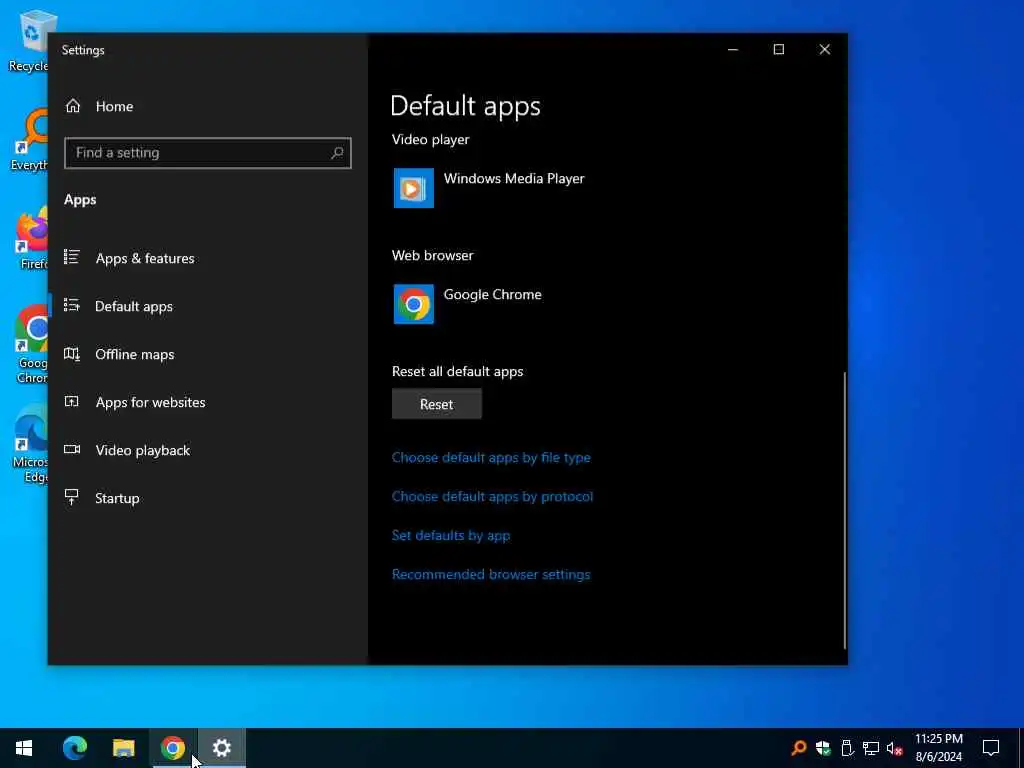
Task: Close the Settings window
Action: pos(825,50)
